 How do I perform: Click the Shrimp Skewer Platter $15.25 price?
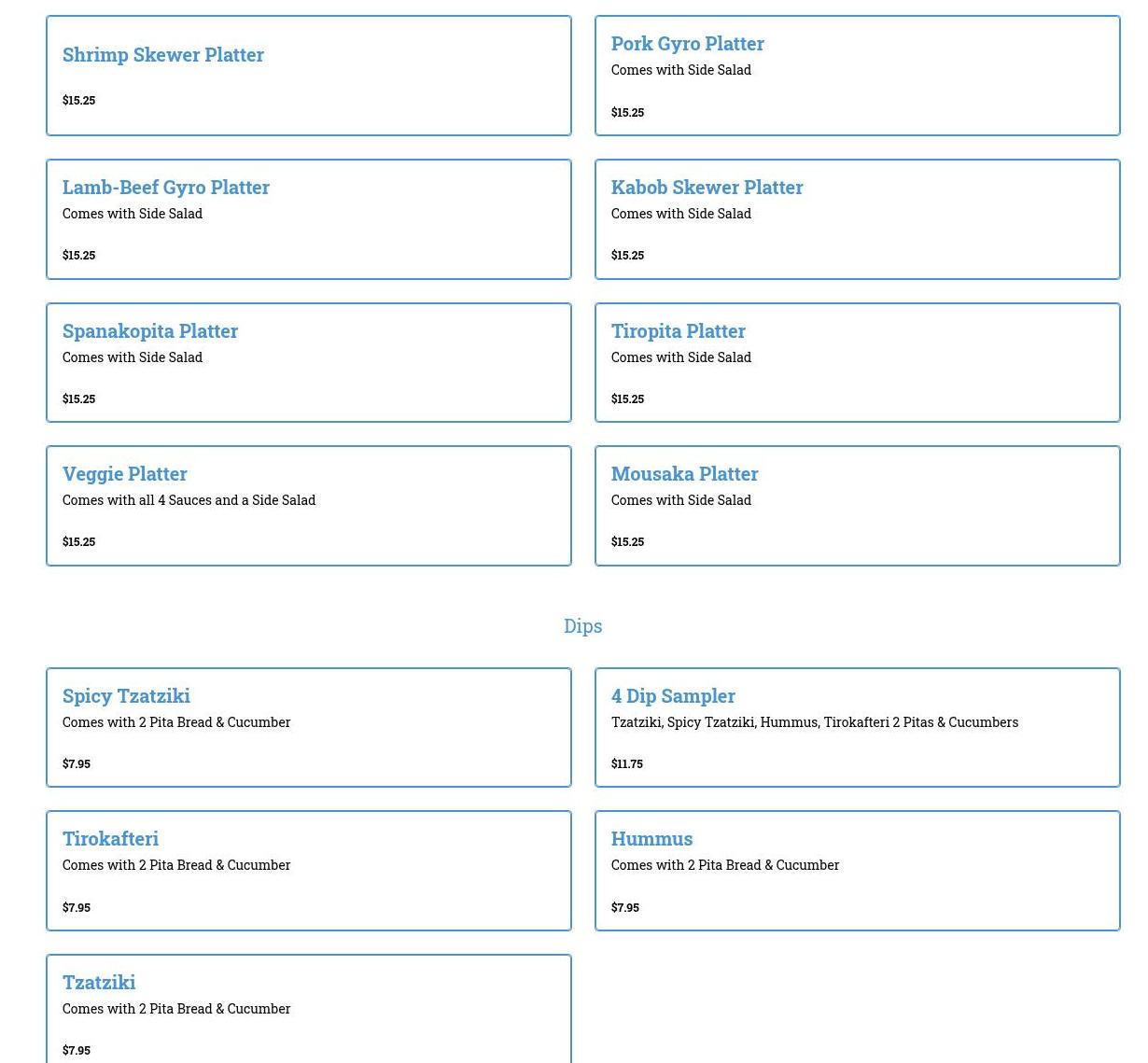tap(79, 100)
